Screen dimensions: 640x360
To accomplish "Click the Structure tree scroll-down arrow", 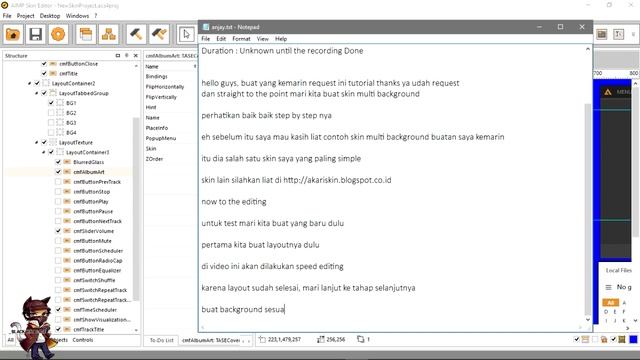I will [136, 330].
